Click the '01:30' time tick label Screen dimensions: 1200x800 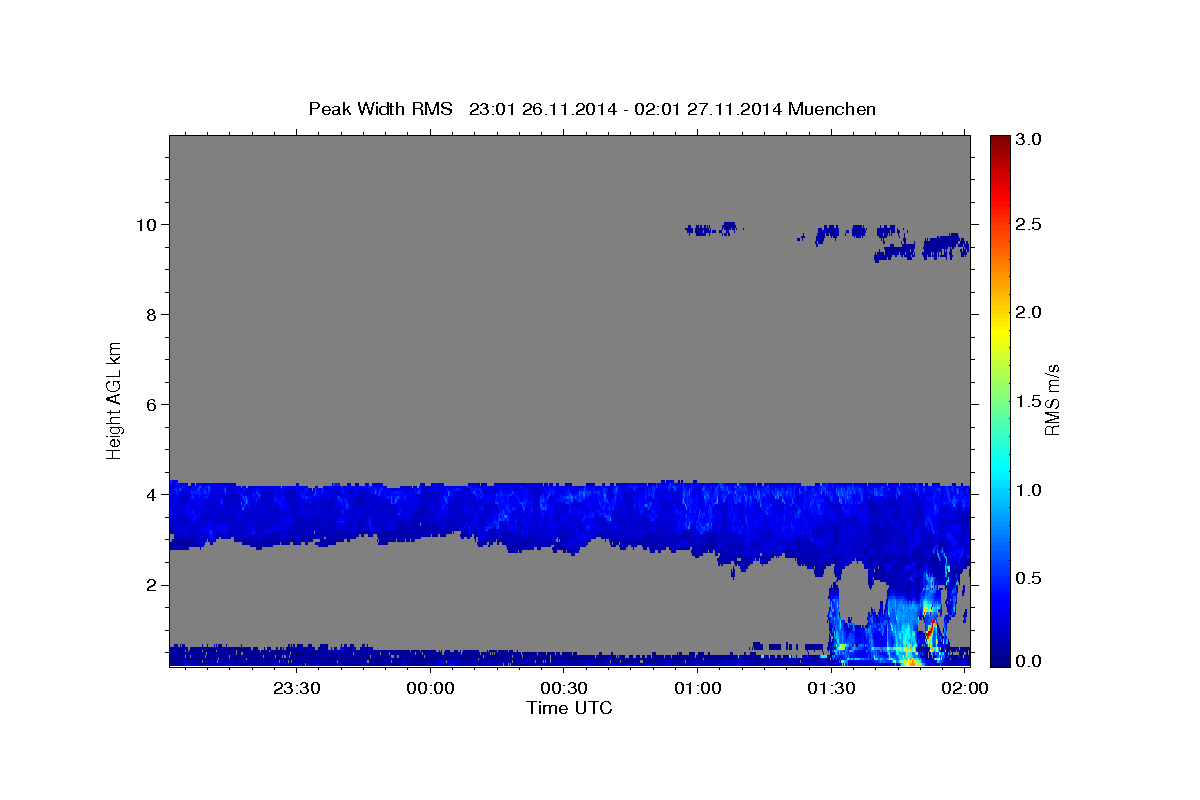click(x=831, y=688)
